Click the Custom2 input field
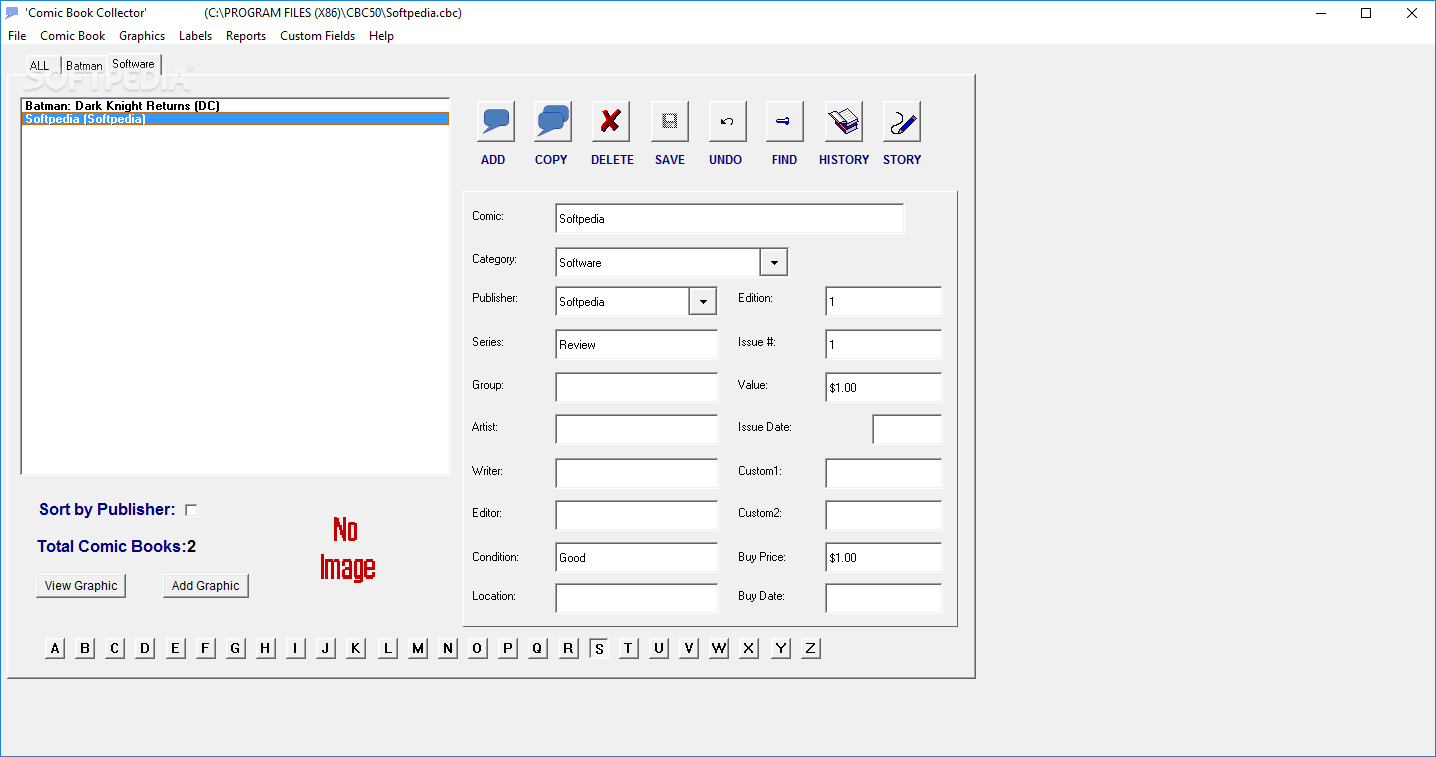1436x757 pixels. point(884,515)
